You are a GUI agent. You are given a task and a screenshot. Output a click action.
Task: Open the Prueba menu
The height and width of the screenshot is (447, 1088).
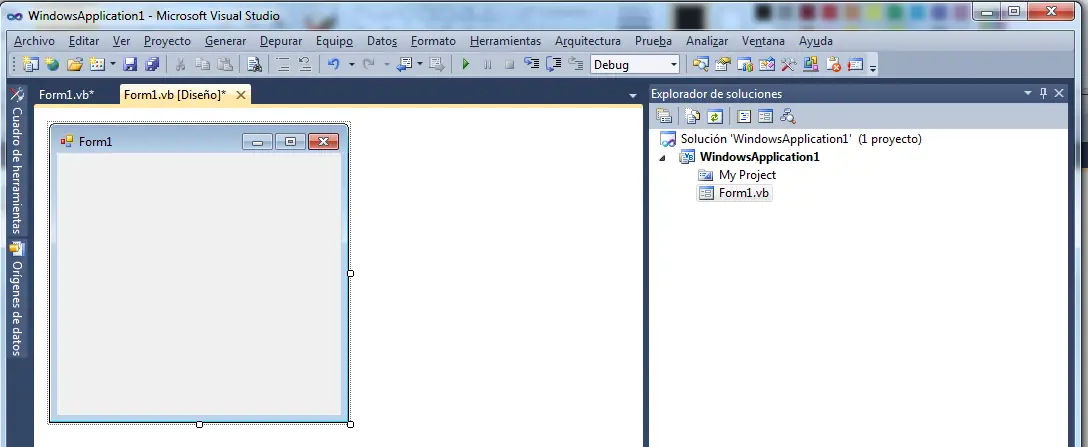[654, 41]
